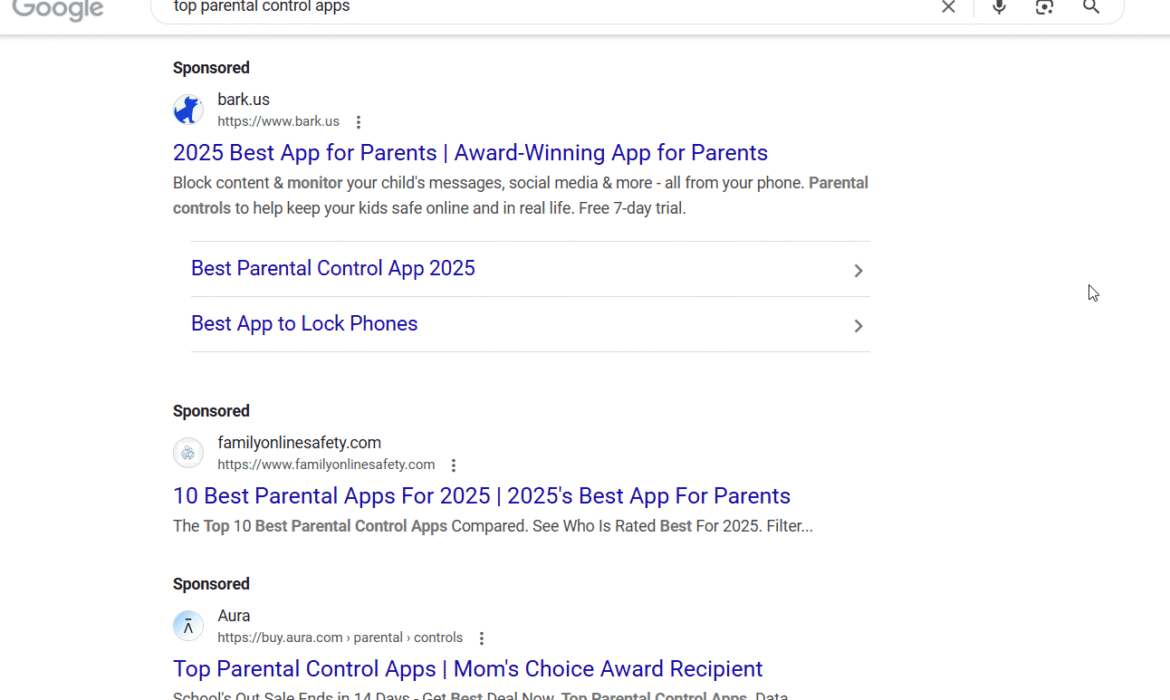Screen dimensions: 1170x700
Task: Click the buy.aura.com parental controls URL
Action: point(340,638)
